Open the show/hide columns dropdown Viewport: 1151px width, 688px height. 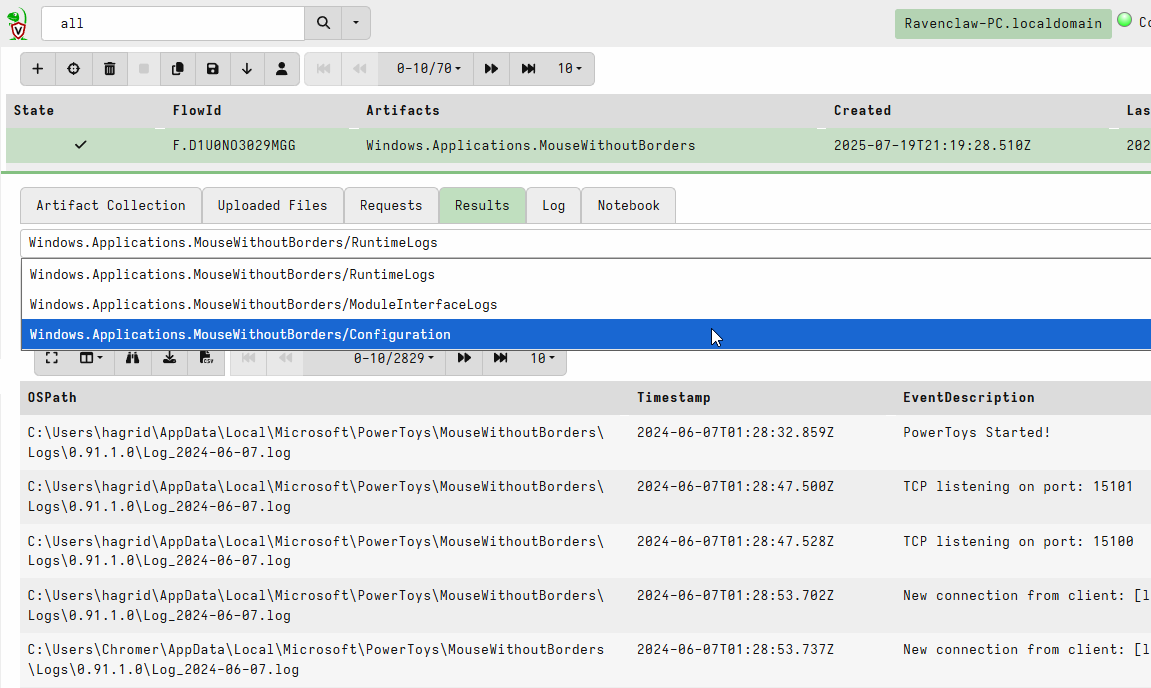(x=91, y=358)
